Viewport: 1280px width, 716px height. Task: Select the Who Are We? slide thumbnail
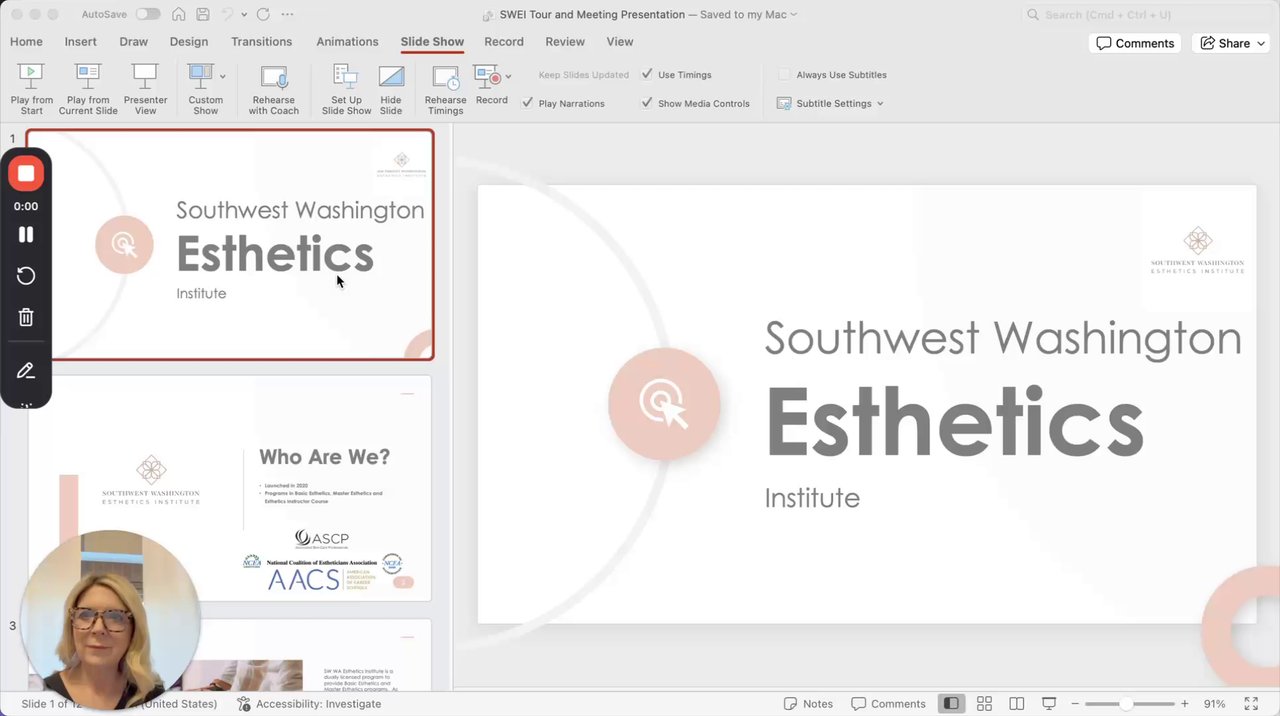[230, 488]
